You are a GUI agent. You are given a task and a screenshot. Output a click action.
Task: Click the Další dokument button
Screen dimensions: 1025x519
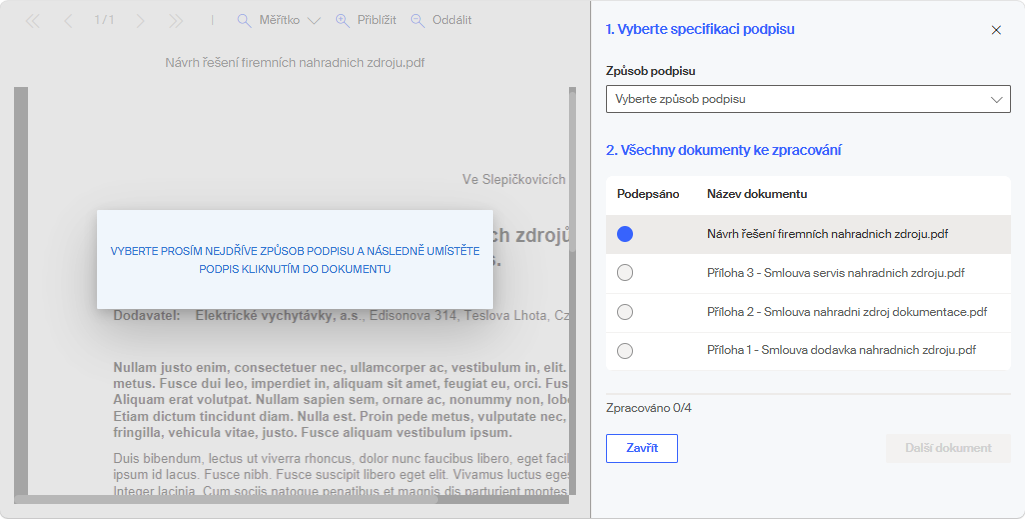[x=948, y=448]
